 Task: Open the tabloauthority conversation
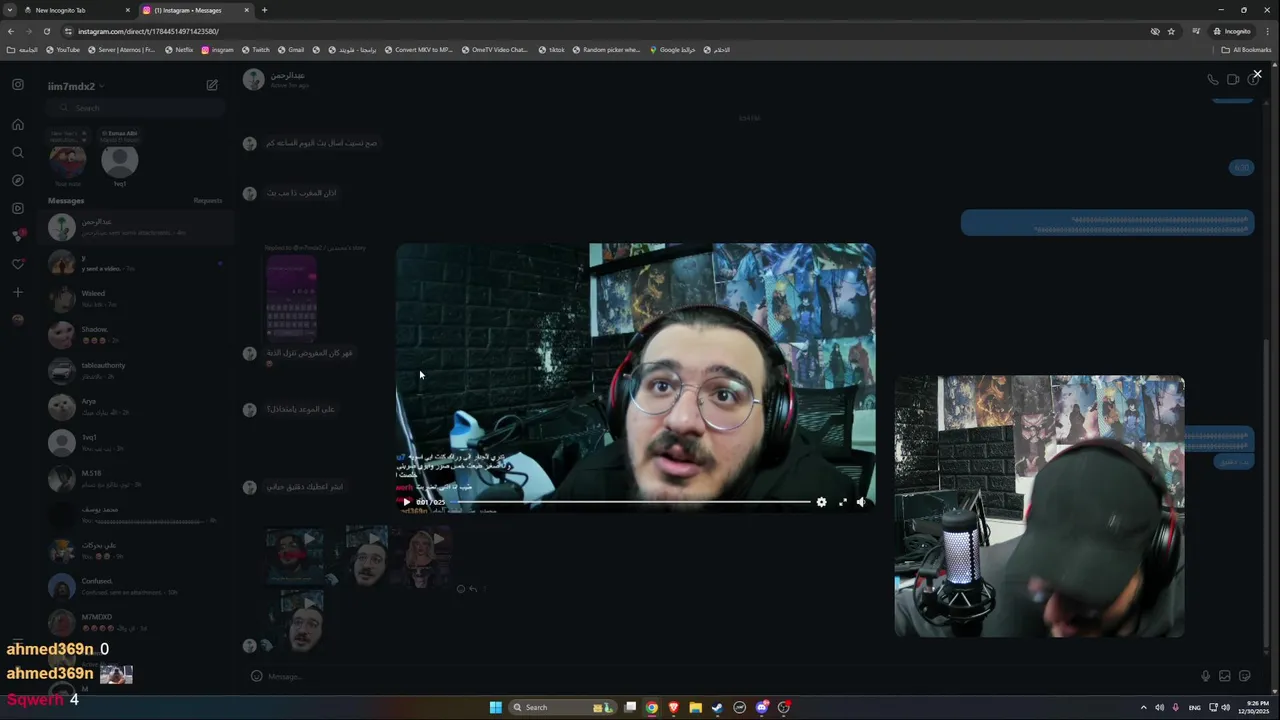coord(134,371)
